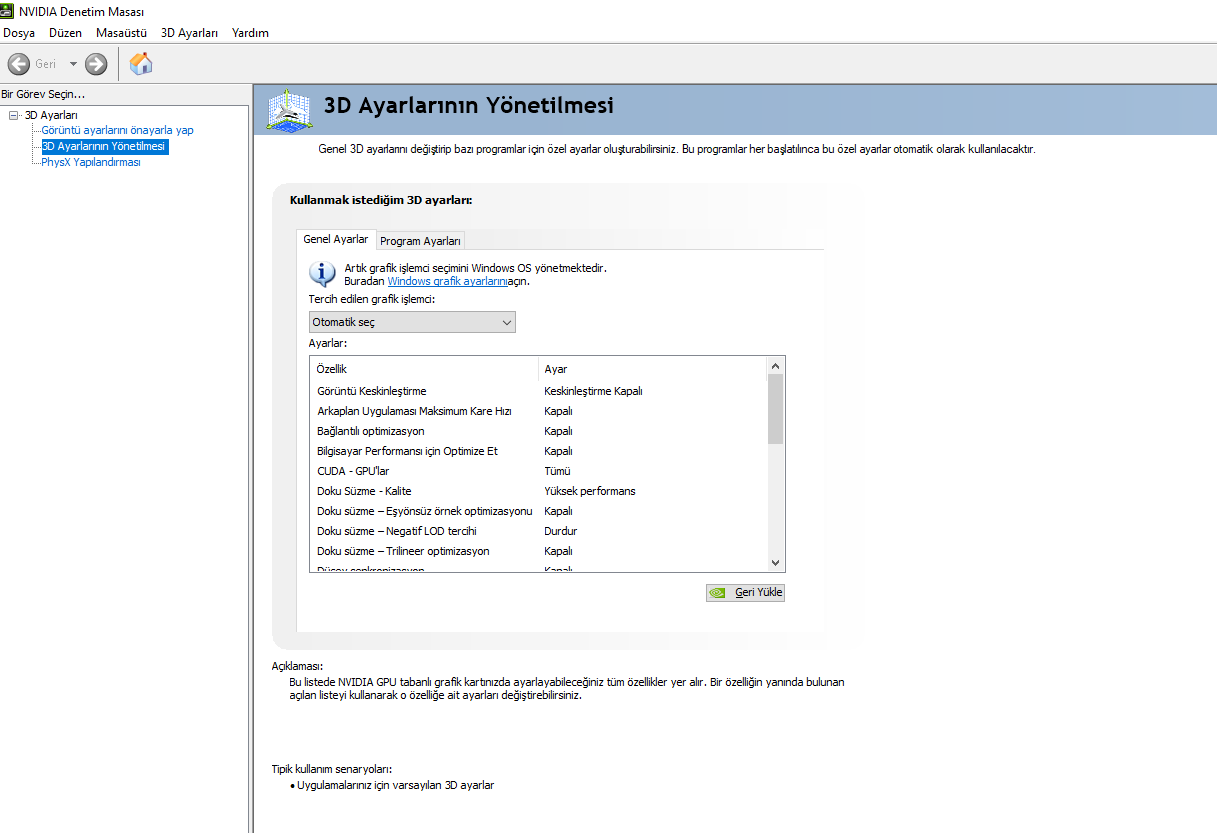Select Bilgisayar Performansı için Optimize Et row
This screenshot has height=833, width=1217.
[x=538, y=451]
